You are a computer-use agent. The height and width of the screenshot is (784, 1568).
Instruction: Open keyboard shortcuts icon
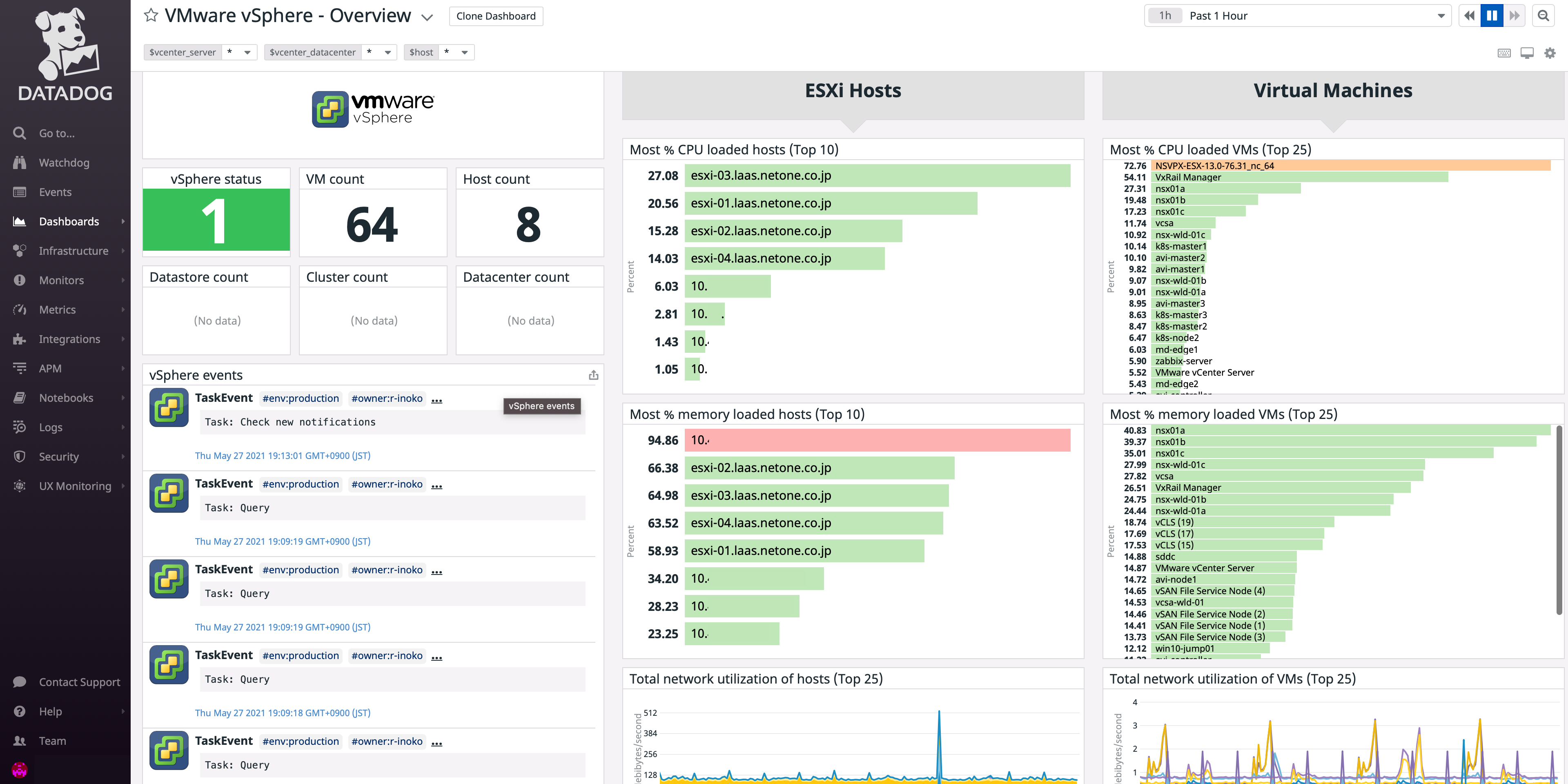pyautogui.click(x=1504, y=53)
